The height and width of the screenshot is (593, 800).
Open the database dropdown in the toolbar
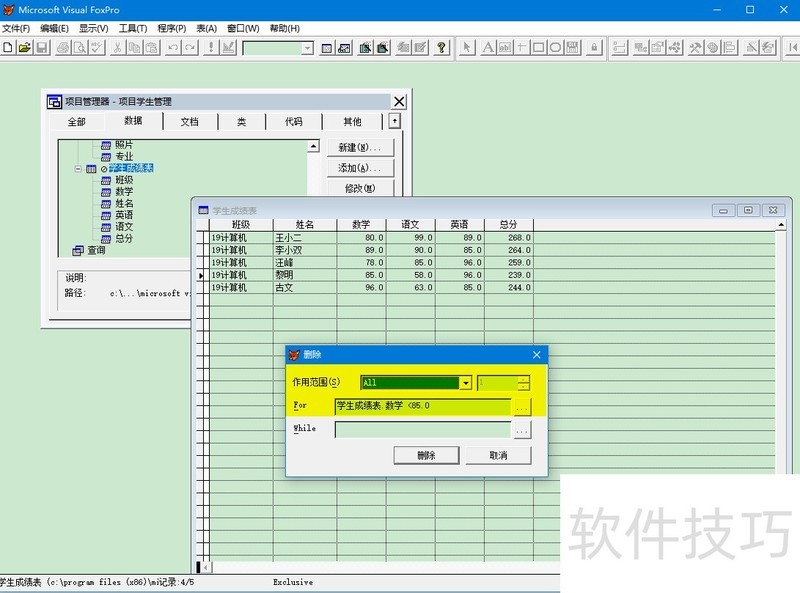[307, 48]
